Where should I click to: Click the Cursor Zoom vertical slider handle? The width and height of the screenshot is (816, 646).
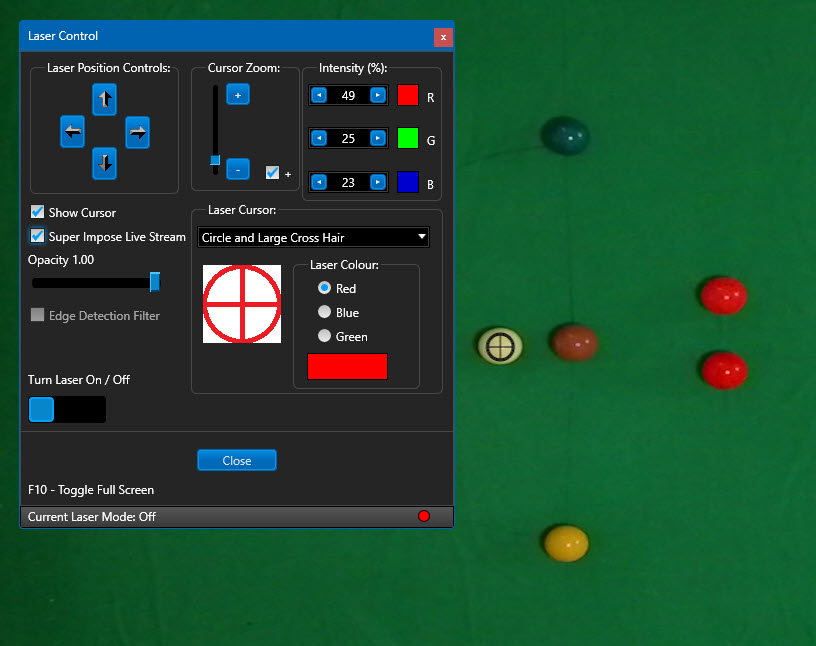pyautogui.click(x=215, y=160)
